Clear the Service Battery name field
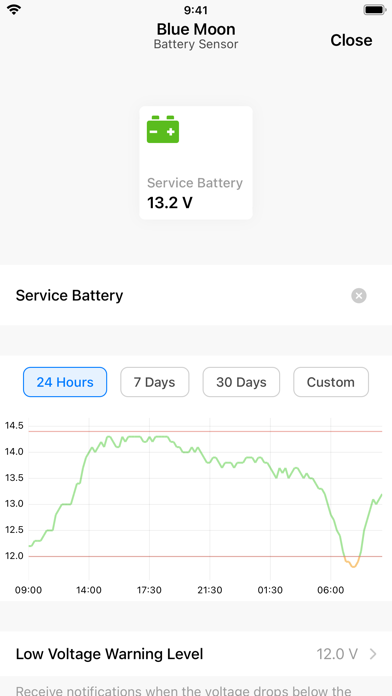The height and width of the screenshot is (696, 392). point(359,296)
